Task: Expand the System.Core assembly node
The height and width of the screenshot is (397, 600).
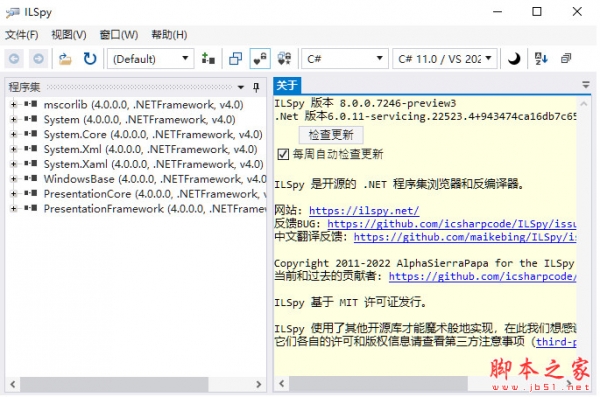Action: 13,134
